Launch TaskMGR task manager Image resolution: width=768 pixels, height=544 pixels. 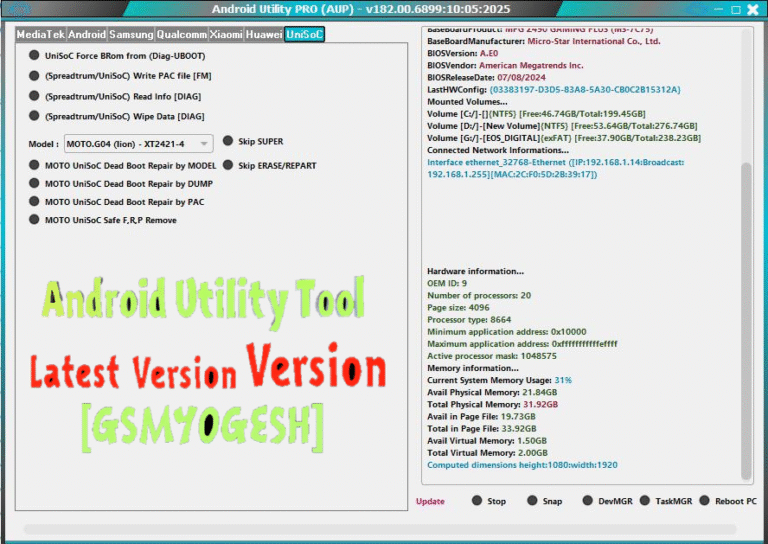coord(645,501)
